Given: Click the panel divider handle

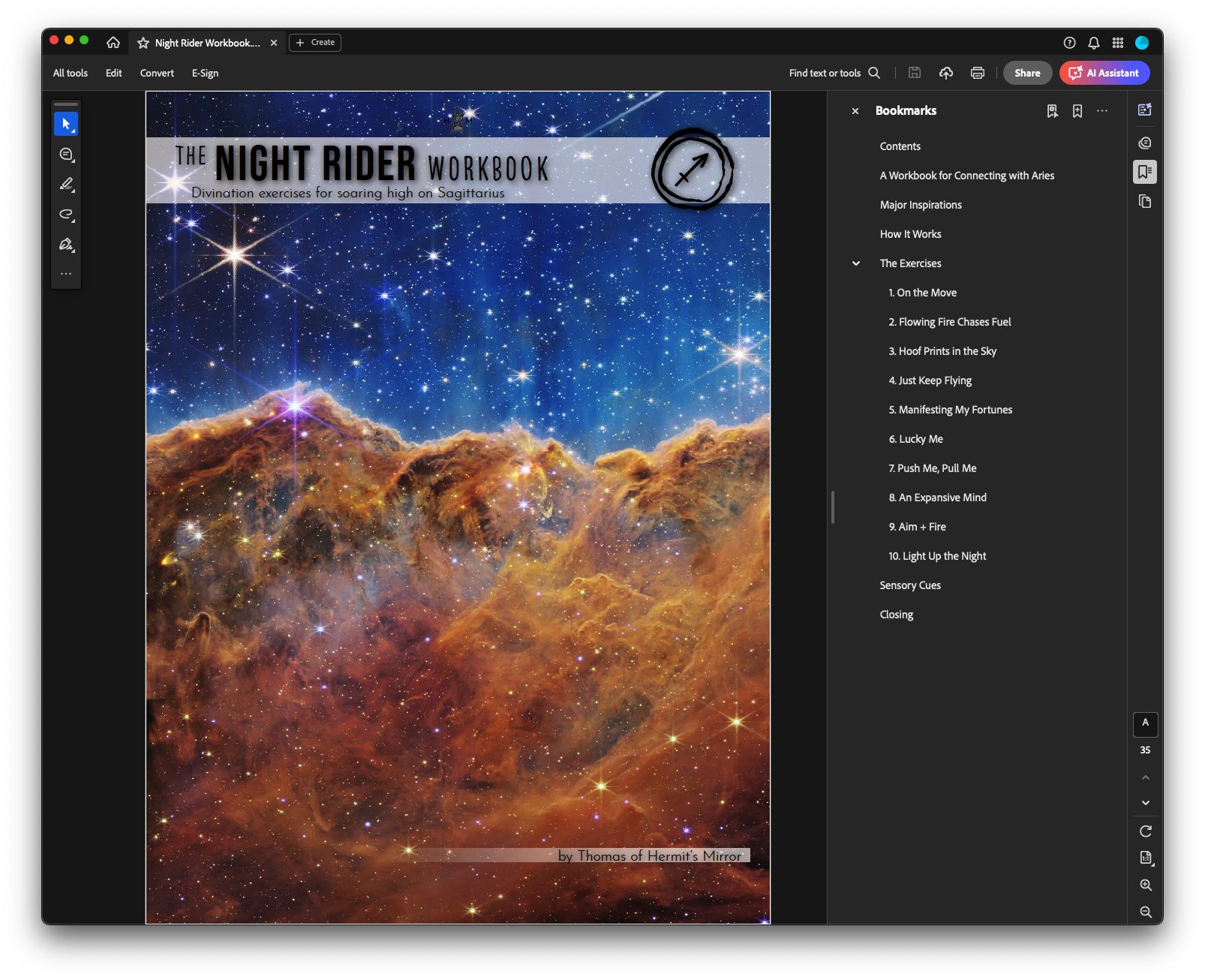Looking at the screenshot, I should 833,507.
